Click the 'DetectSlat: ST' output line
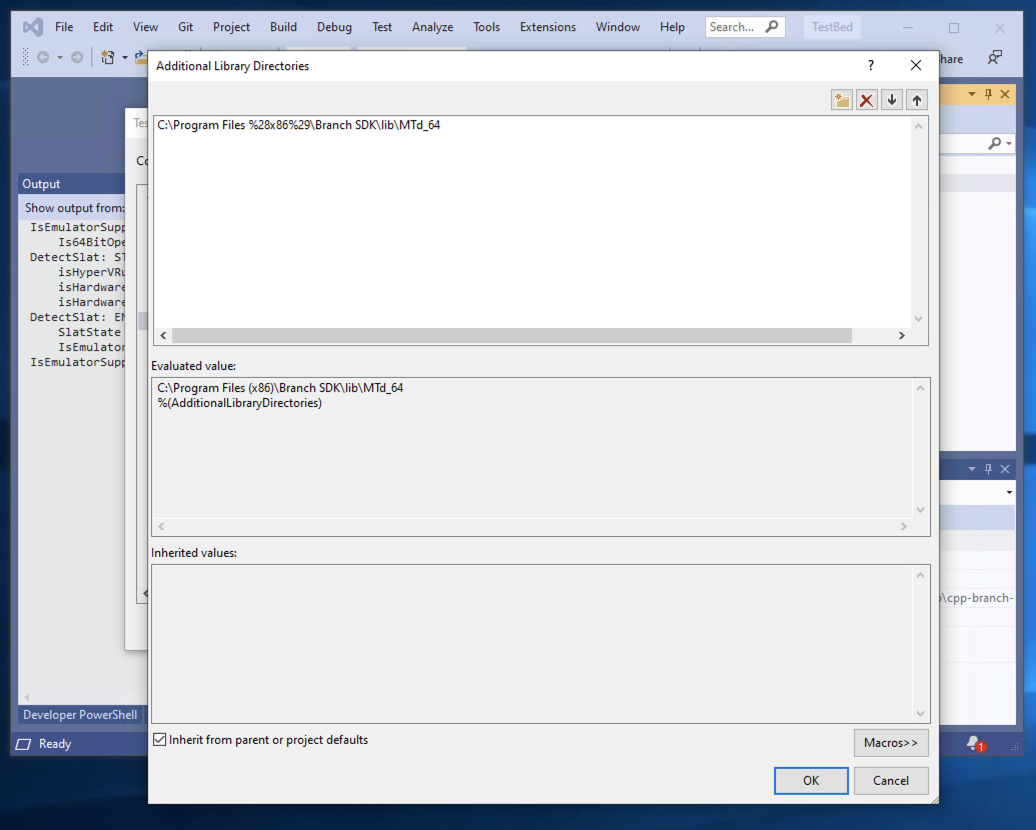Viewport: 1036px width, 830px height. click(x=77, y=257)
